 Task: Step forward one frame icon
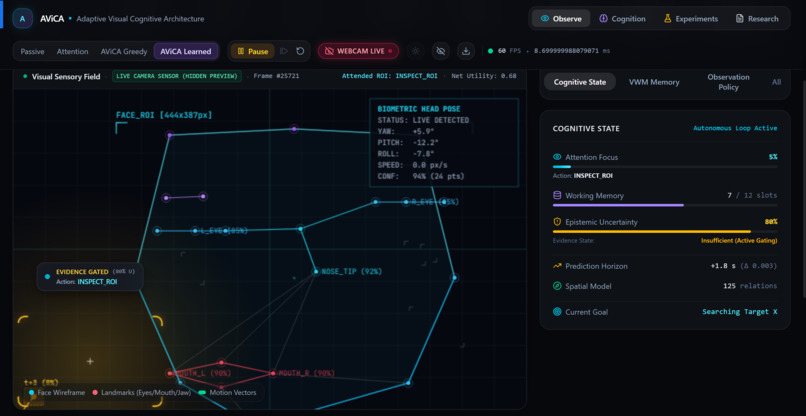pos(283,51)
